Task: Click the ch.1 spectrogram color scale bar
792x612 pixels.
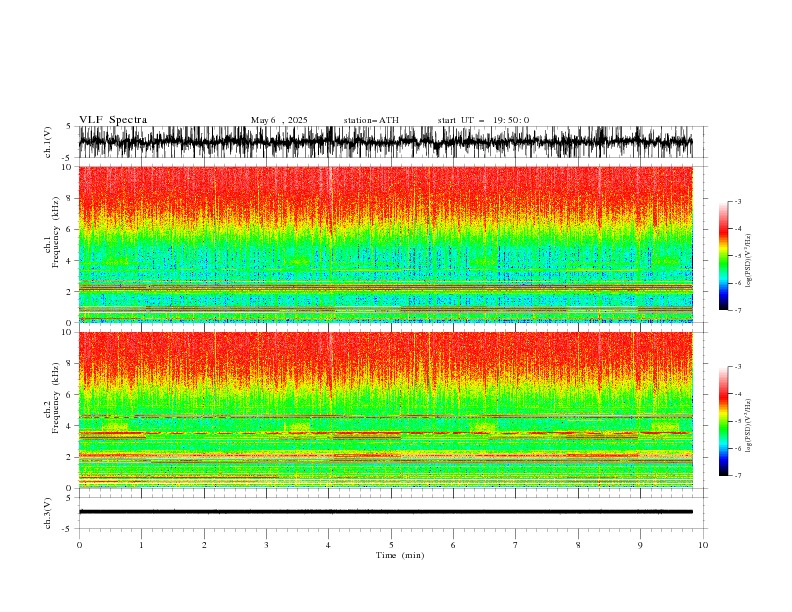Action: click(723, 256)
